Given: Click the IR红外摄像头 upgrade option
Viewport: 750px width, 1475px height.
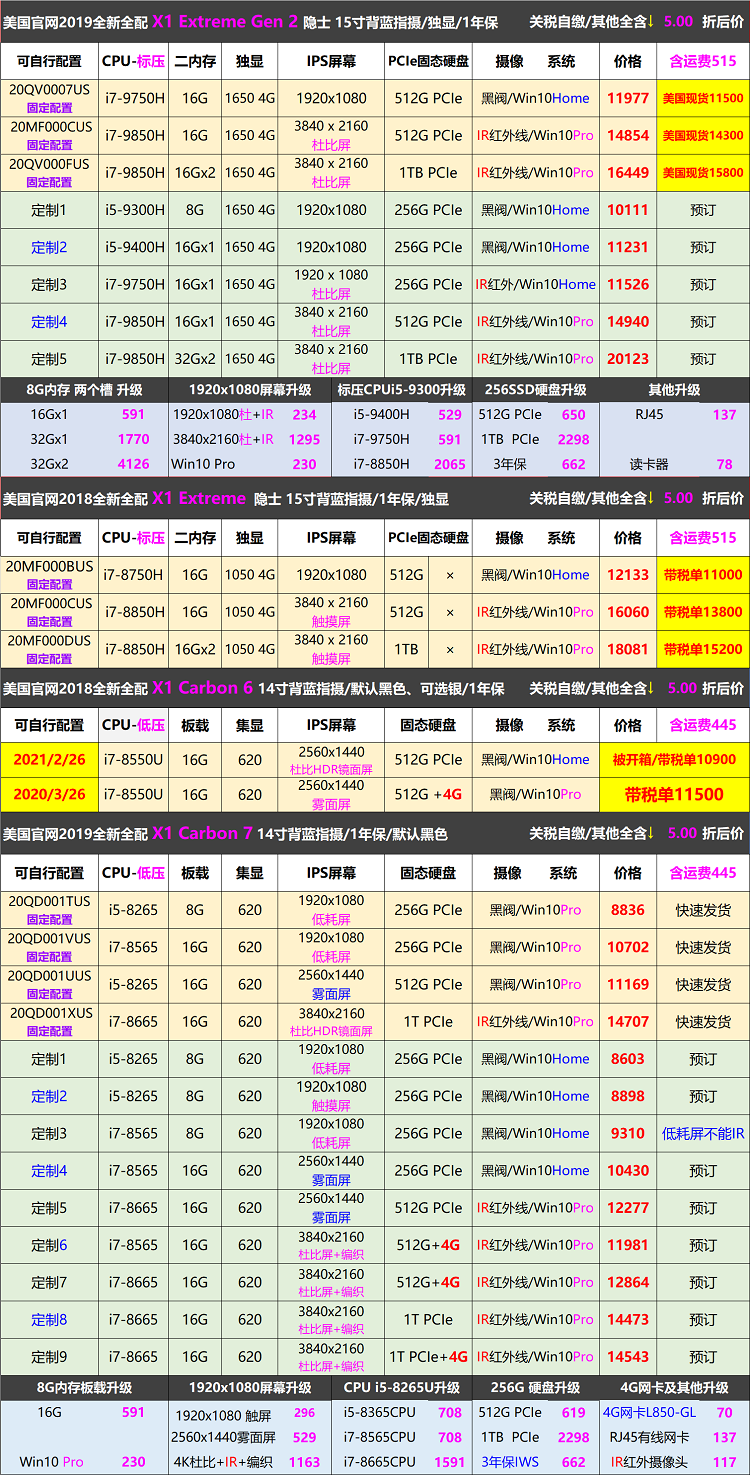Looking at the screenshot, I should (657, 1461).
